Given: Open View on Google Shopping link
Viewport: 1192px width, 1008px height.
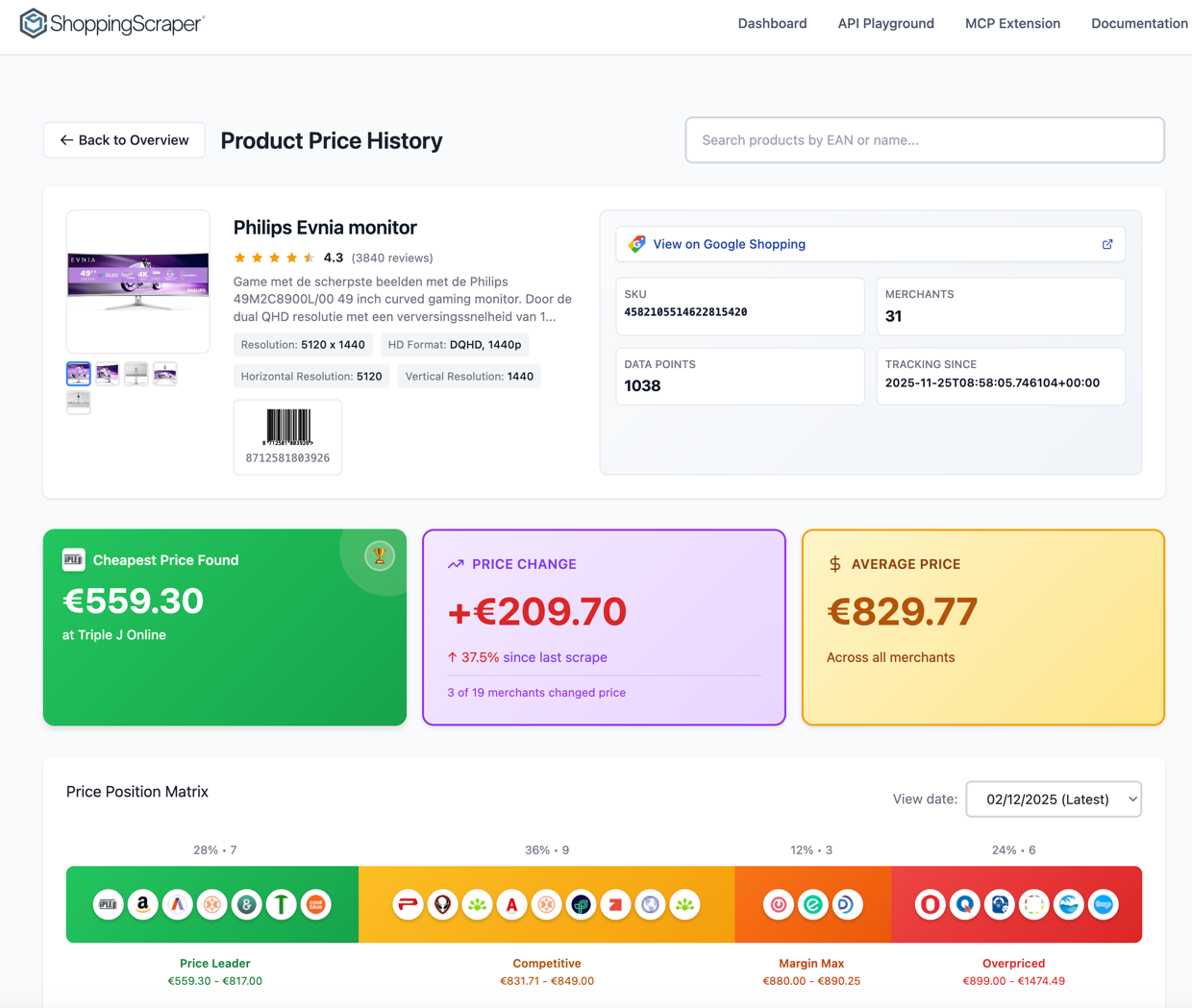Looking at the screenshot, I should click(x=871, y=244).
